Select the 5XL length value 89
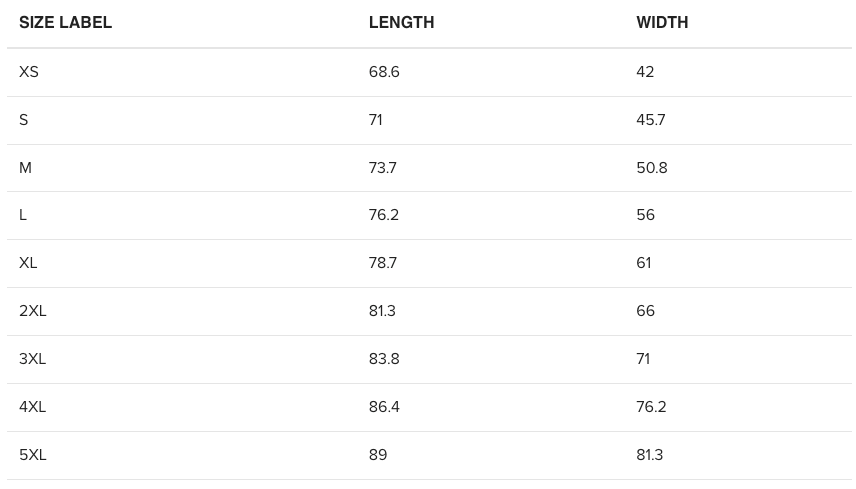The height and width of the screenshot is (489, 856). click(378, 455)
